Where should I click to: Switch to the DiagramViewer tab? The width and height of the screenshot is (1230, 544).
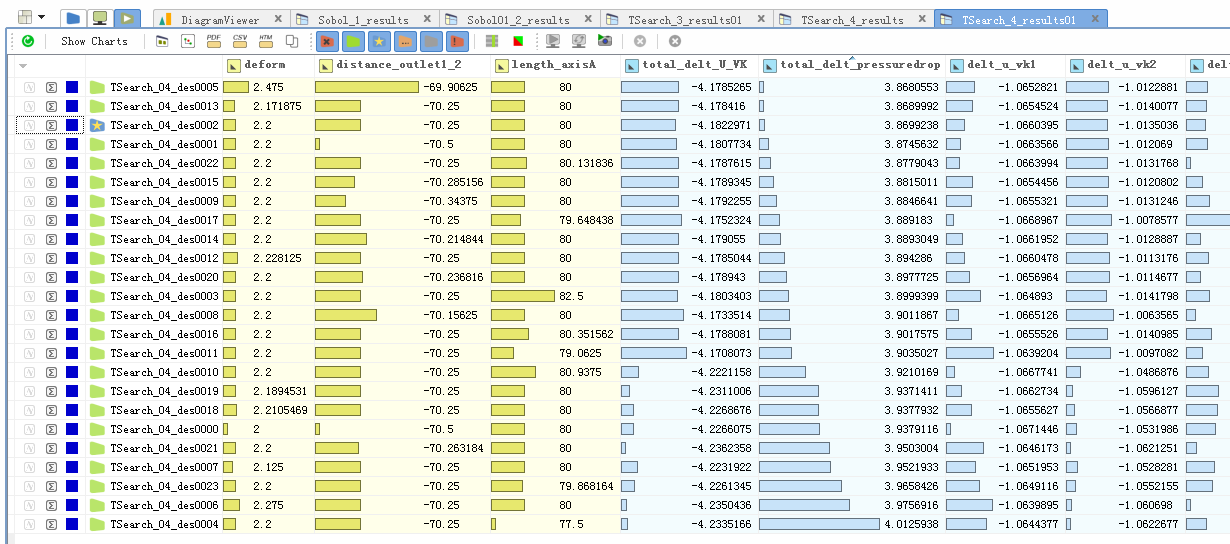[220, 19]
